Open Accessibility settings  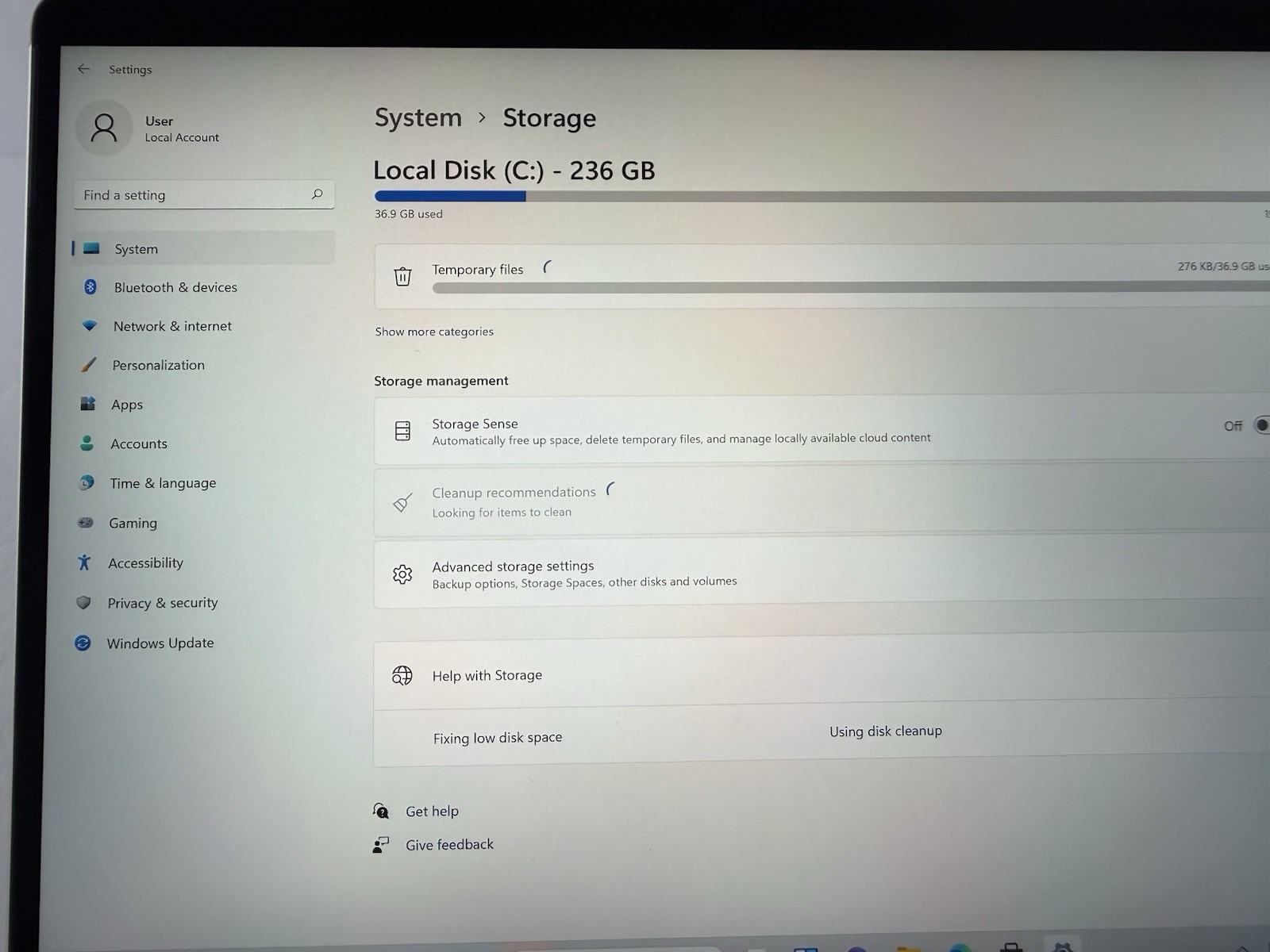tap(145, 562)
